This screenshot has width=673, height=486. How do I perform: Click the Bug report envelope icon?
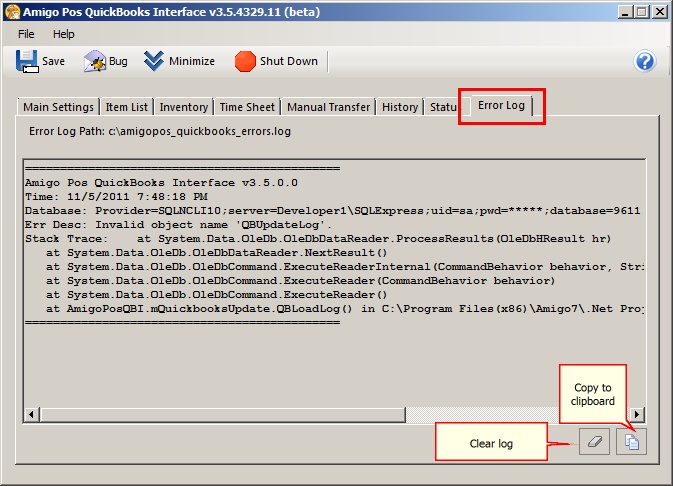pyautogui.click(x=95, y=61)
